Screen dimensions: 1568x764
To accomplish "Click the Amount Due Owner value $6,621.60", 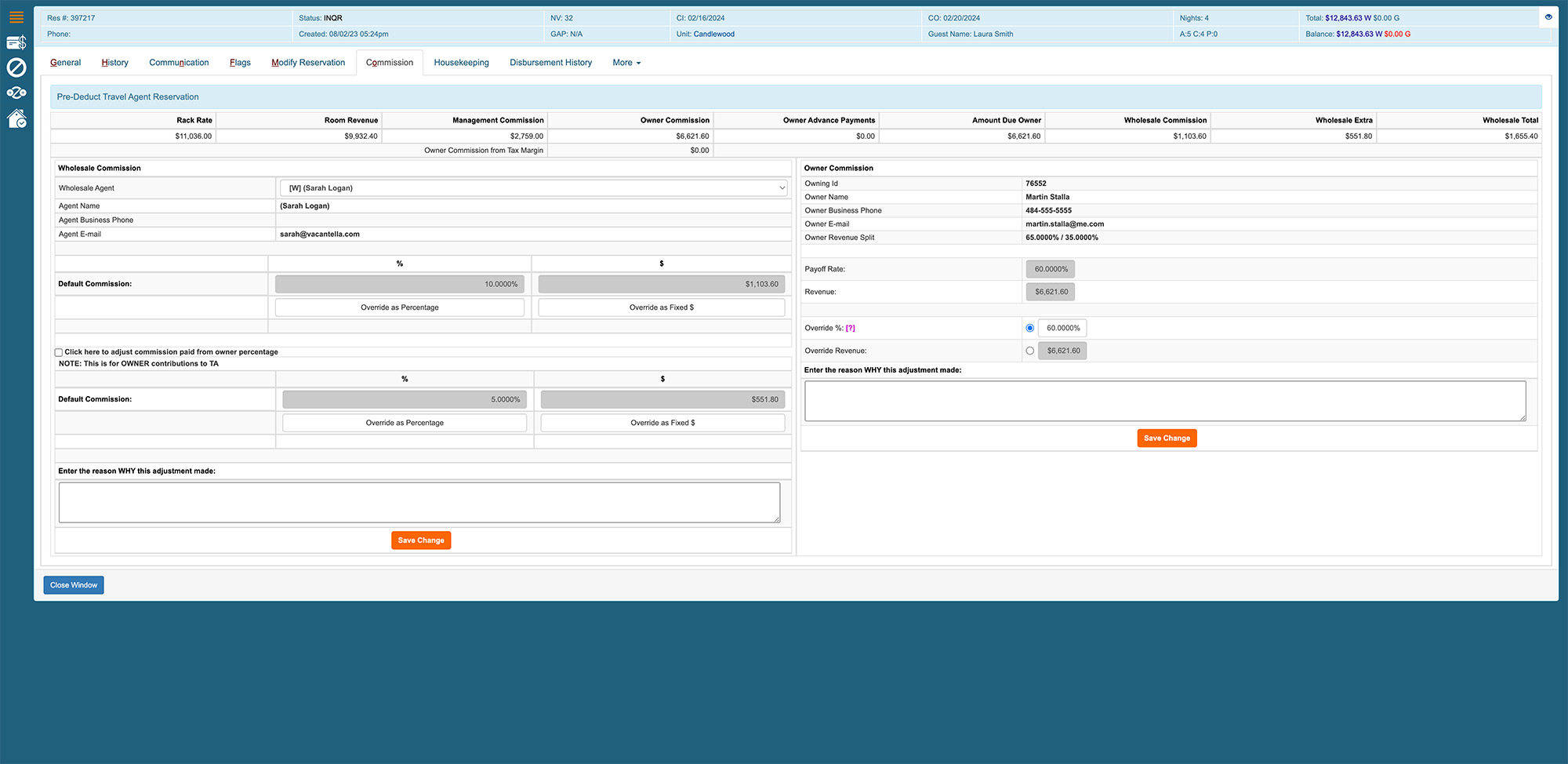I will tap(1024, 136).
